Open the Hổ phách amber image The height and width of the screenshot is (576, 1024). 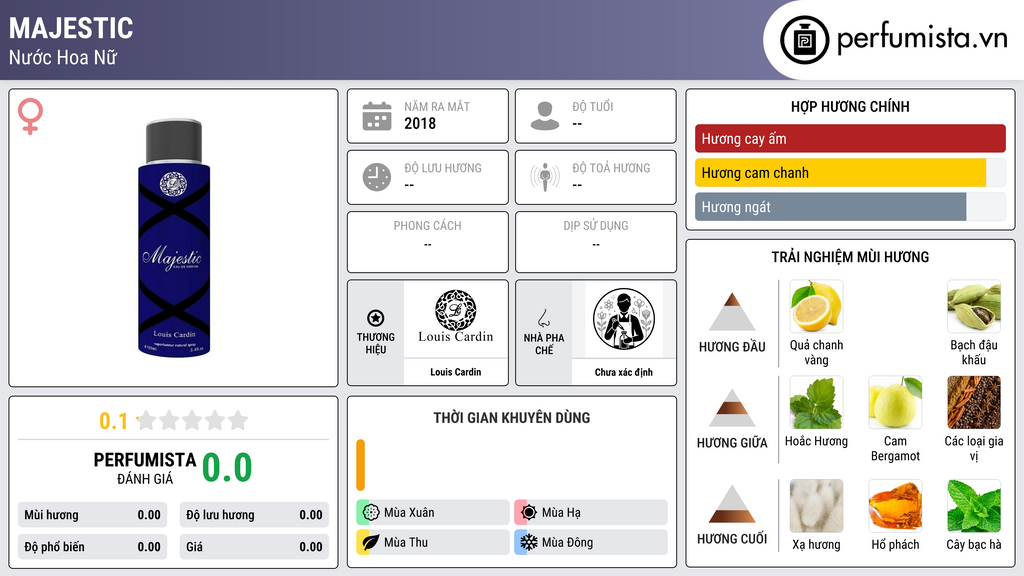(895, 506)
